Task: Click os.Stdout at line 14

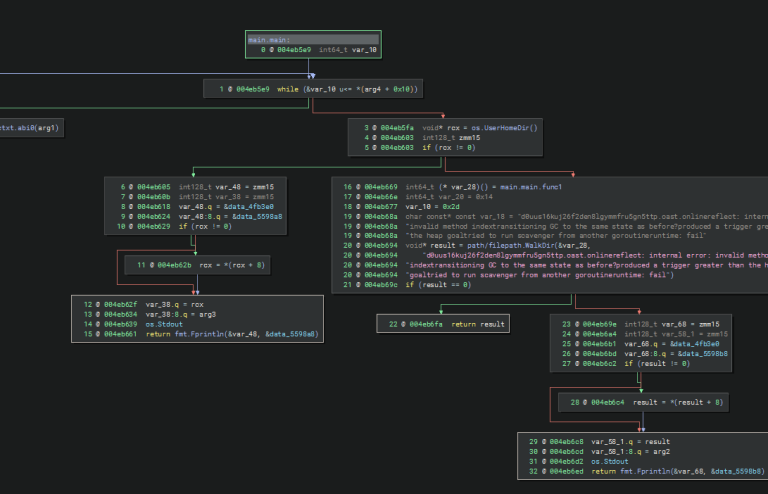Action: pos(164,324)
